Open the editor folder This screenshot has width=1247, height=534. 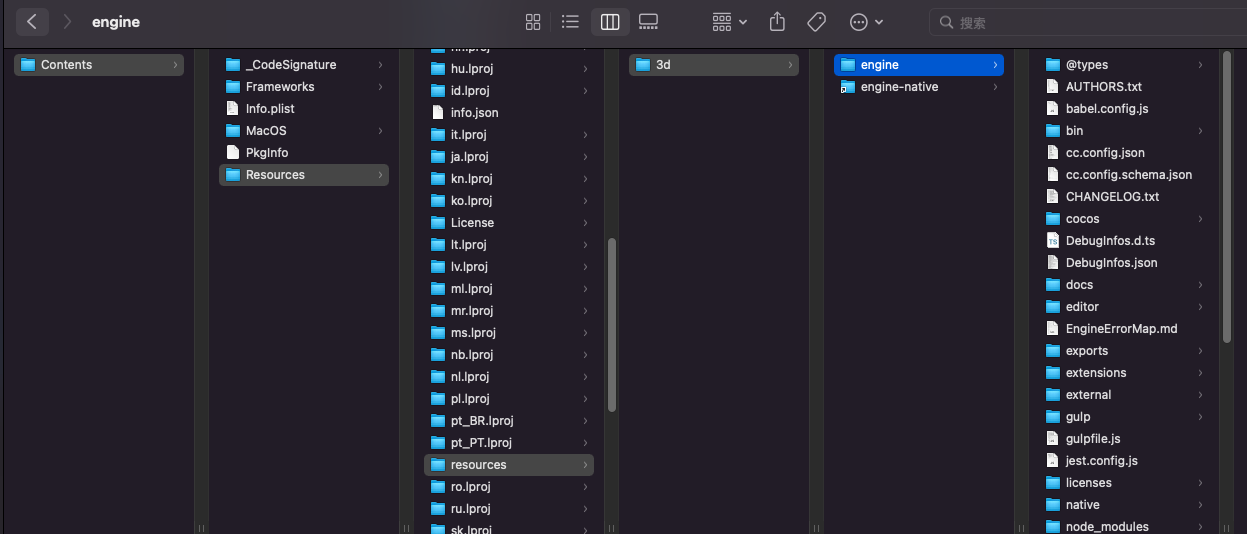[x=1124, y=307]
